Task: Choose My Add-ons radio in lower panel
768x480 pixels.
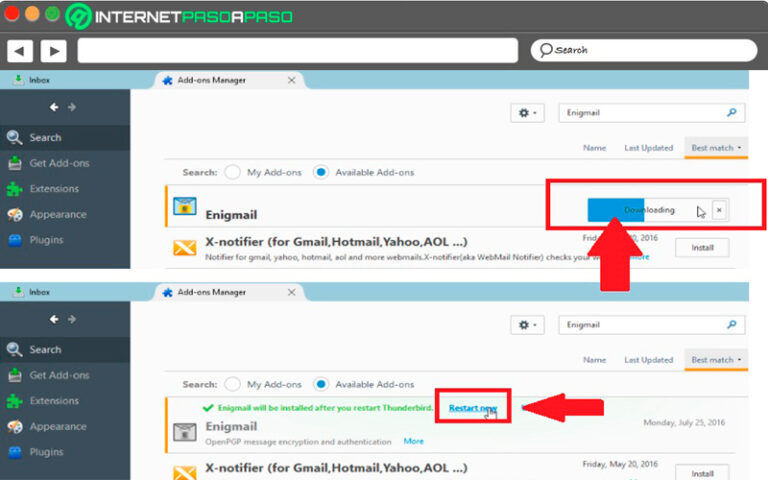Action: click(x=232, y=384)
